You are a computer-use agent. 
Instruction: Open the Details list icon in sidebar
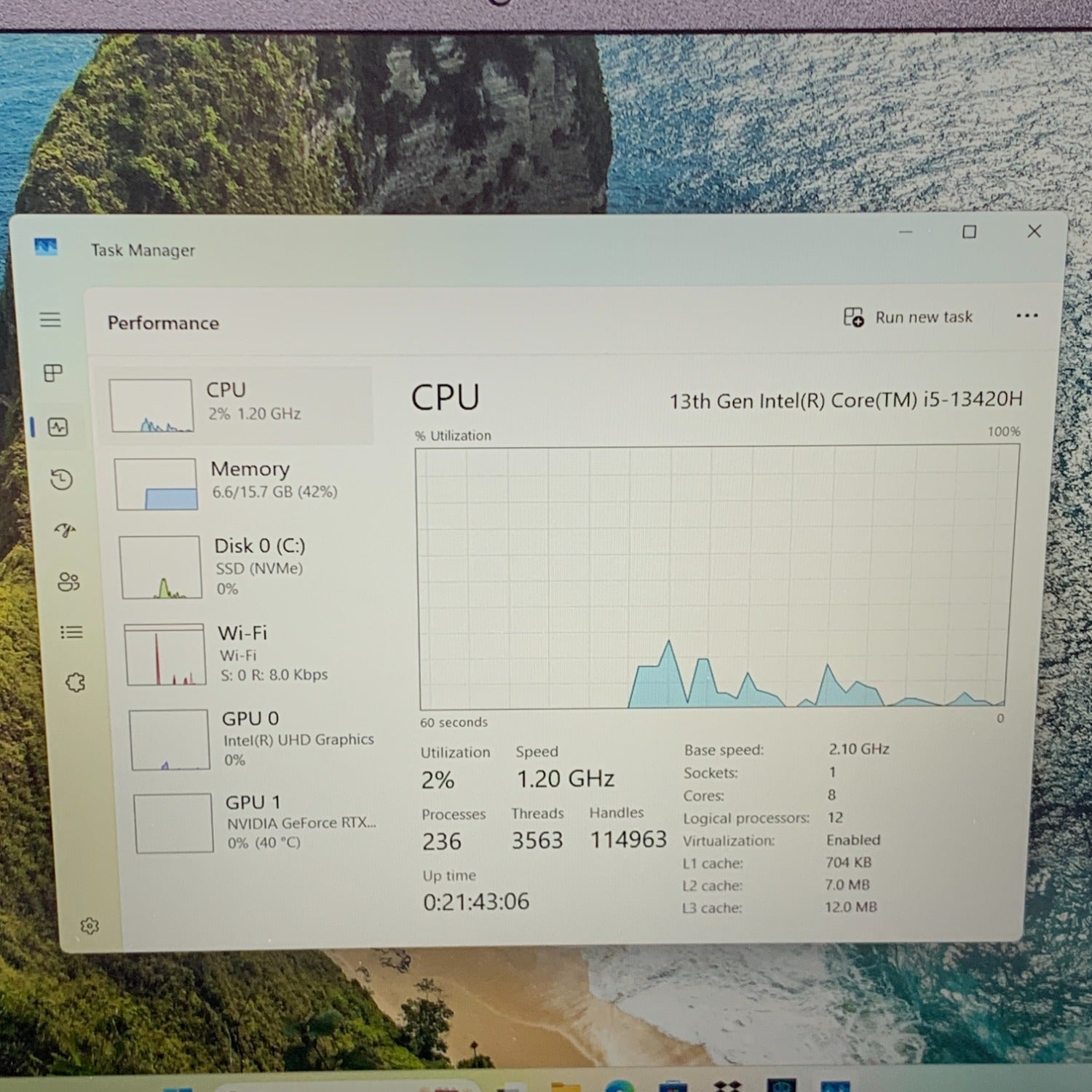click(x=71, y=632)
